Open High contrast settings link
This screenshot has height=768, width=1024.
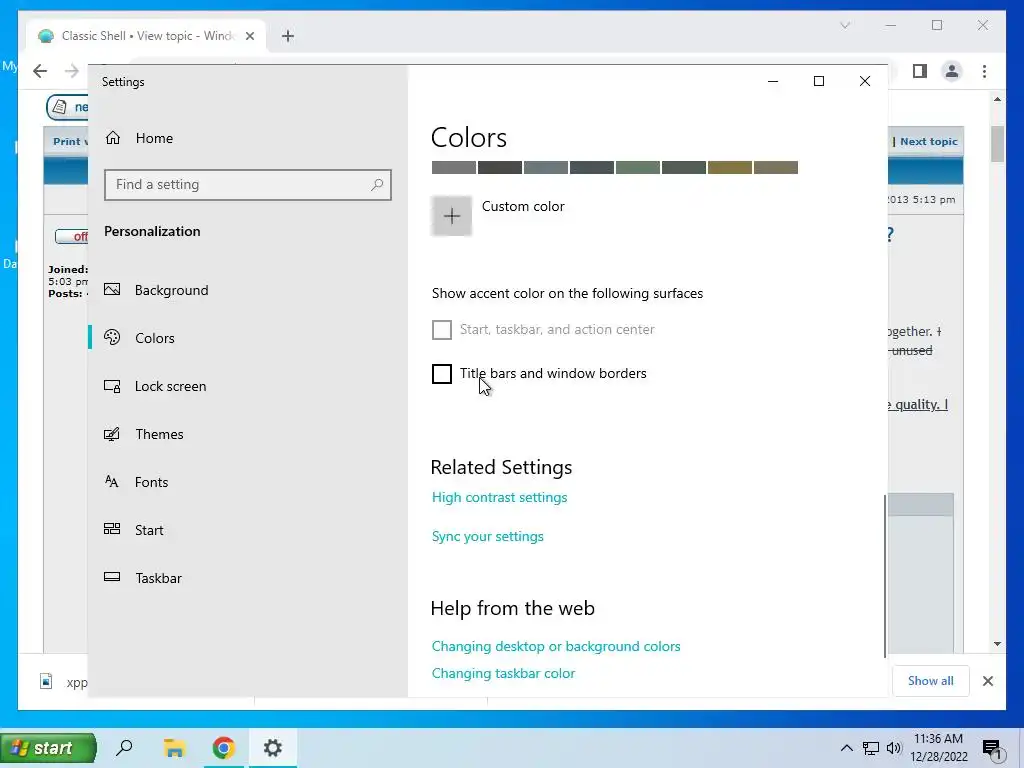tap(500, 498)
